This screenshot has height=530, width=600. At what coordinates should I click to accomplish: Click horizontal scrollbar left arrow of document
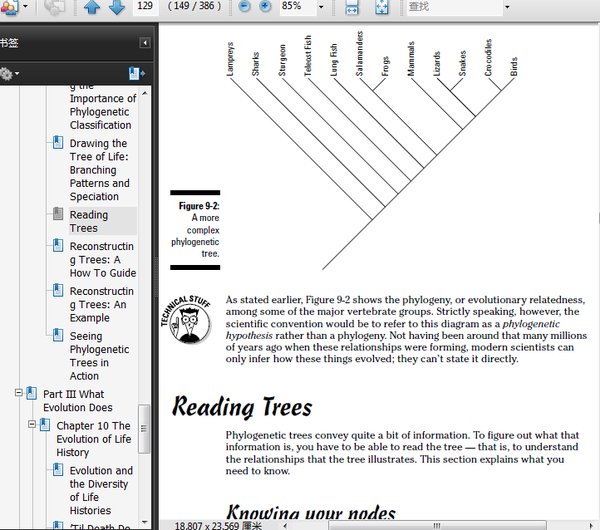coord(285,526)
